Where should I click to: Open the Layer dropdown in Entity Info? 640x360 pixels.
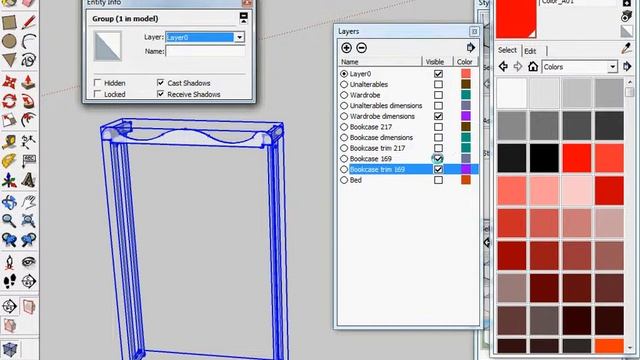[240, 38]
